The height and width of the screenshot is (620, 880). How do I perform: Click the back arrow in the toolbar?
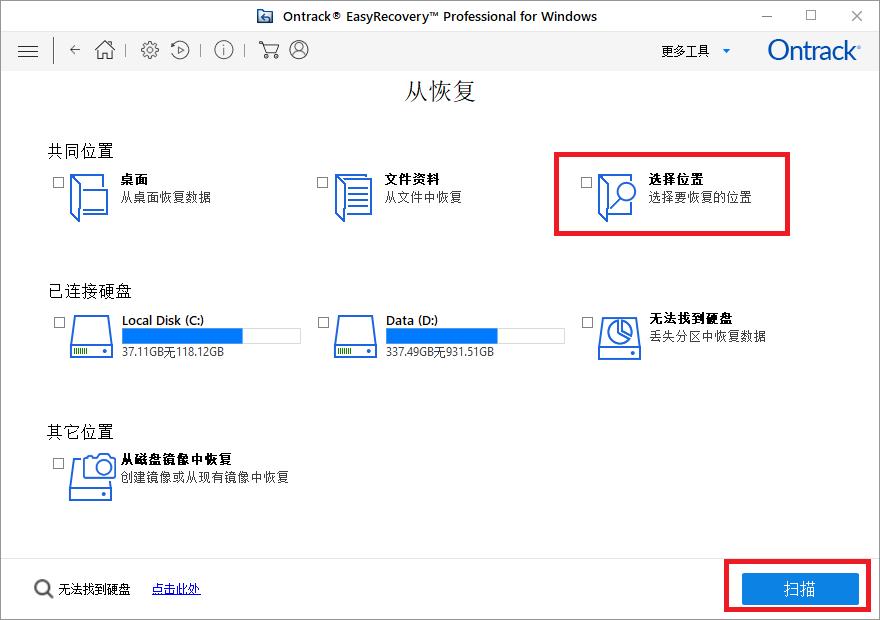[x=76, y=49]
